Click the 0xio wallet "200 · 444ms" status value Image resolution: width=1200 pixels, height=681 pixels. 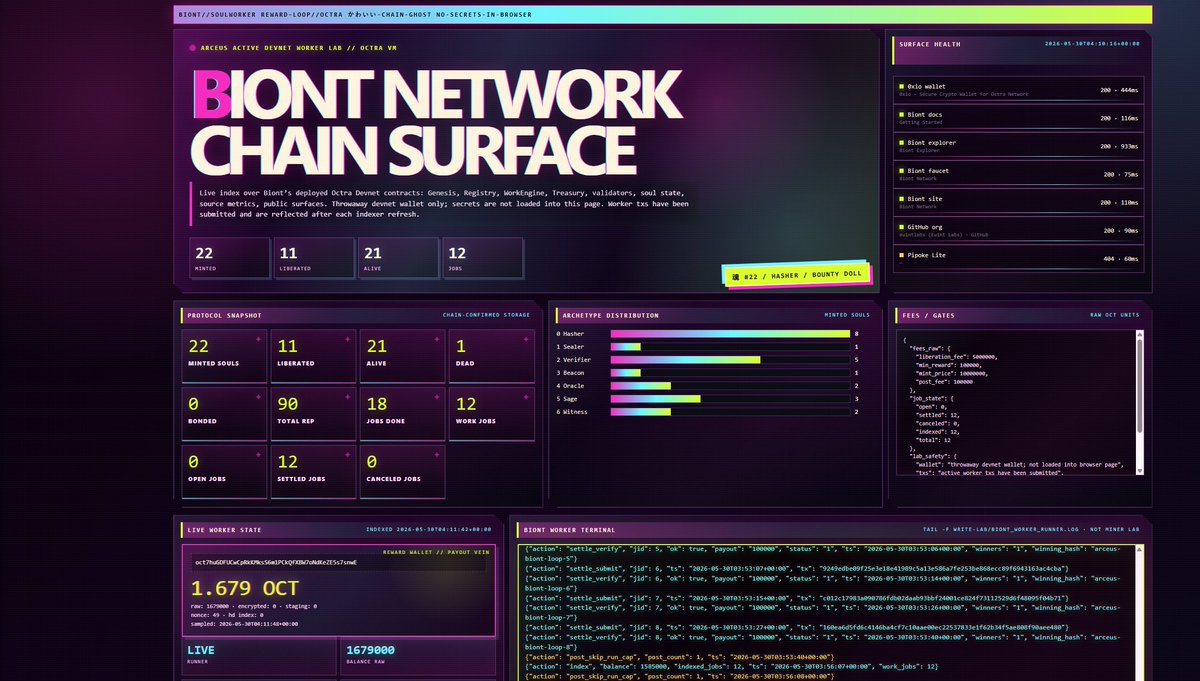1119,89
